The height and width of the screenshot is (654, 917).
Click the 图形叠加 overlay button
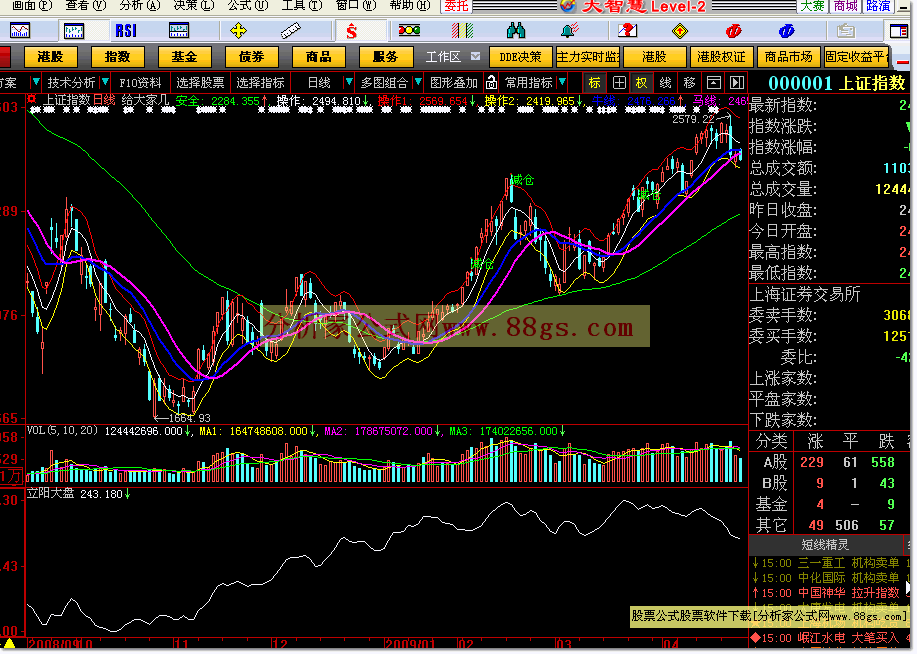coord(454,82)
